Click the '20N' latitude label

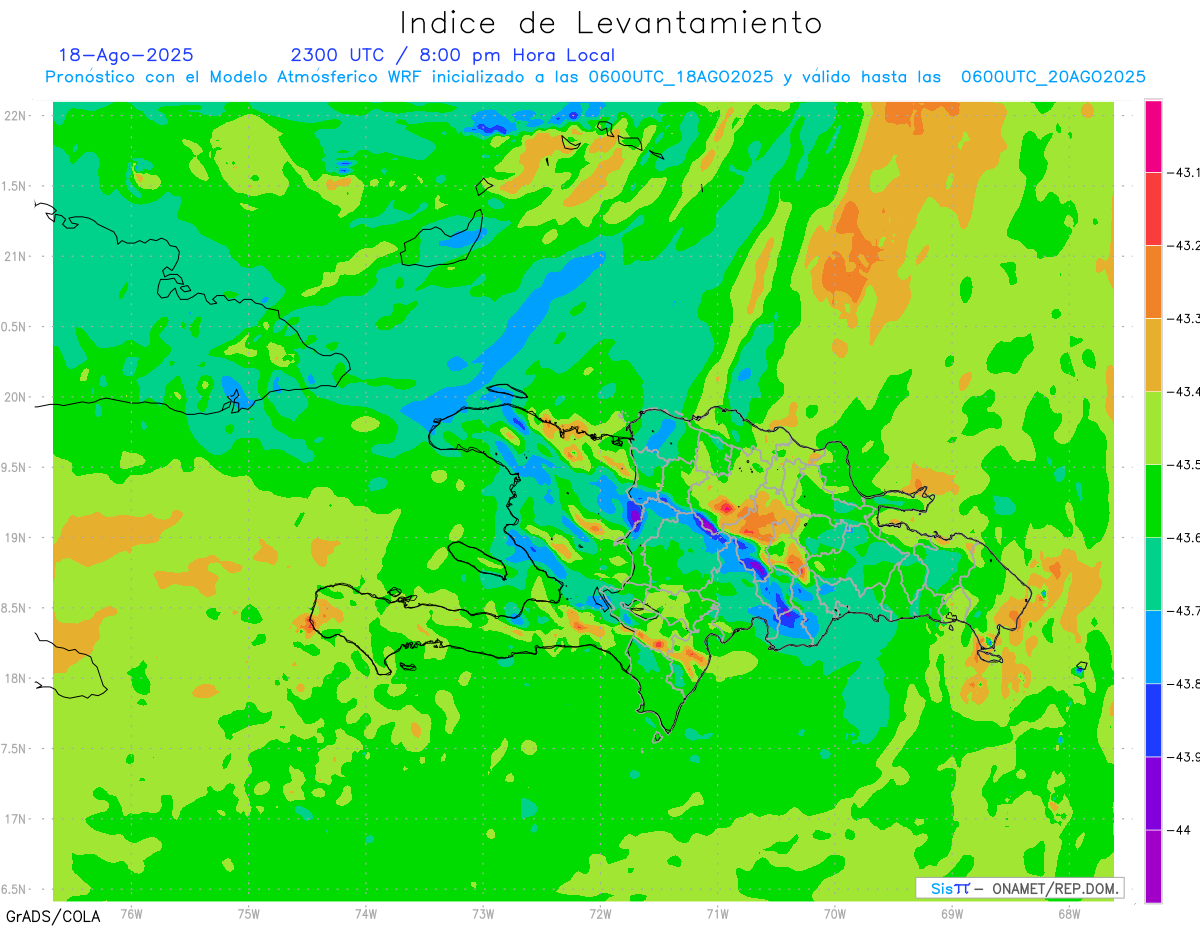pos(15,397)
